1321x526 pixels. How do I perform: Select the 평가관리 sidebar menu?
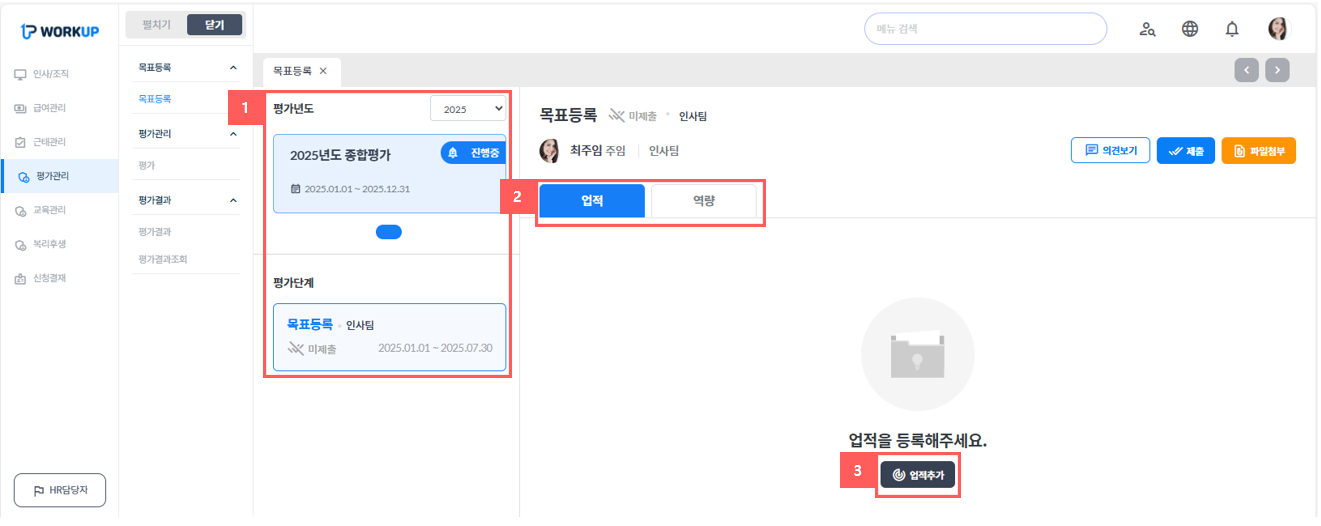(x=58, y=176)
